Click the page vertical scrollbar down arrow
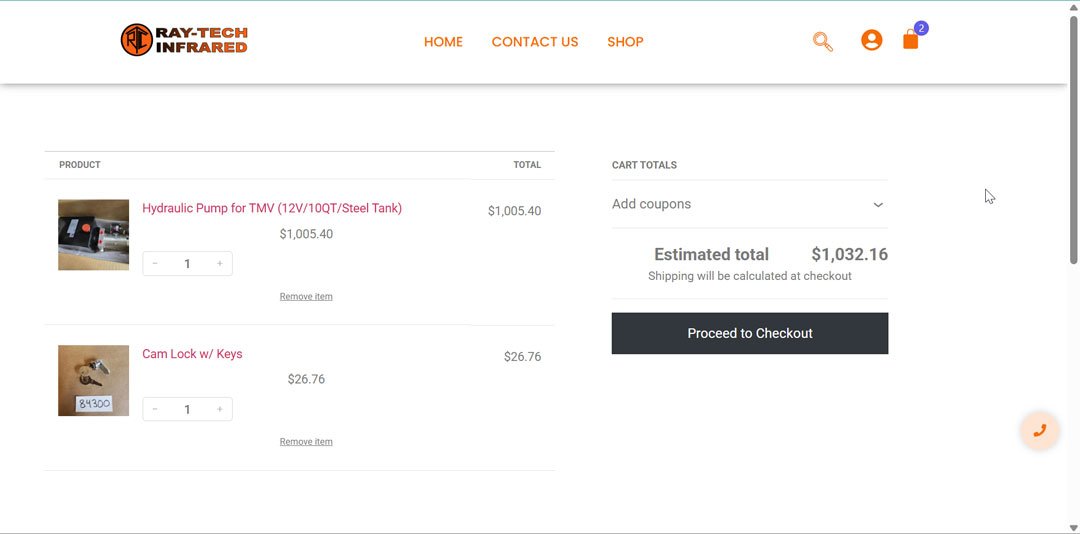 1074,527
